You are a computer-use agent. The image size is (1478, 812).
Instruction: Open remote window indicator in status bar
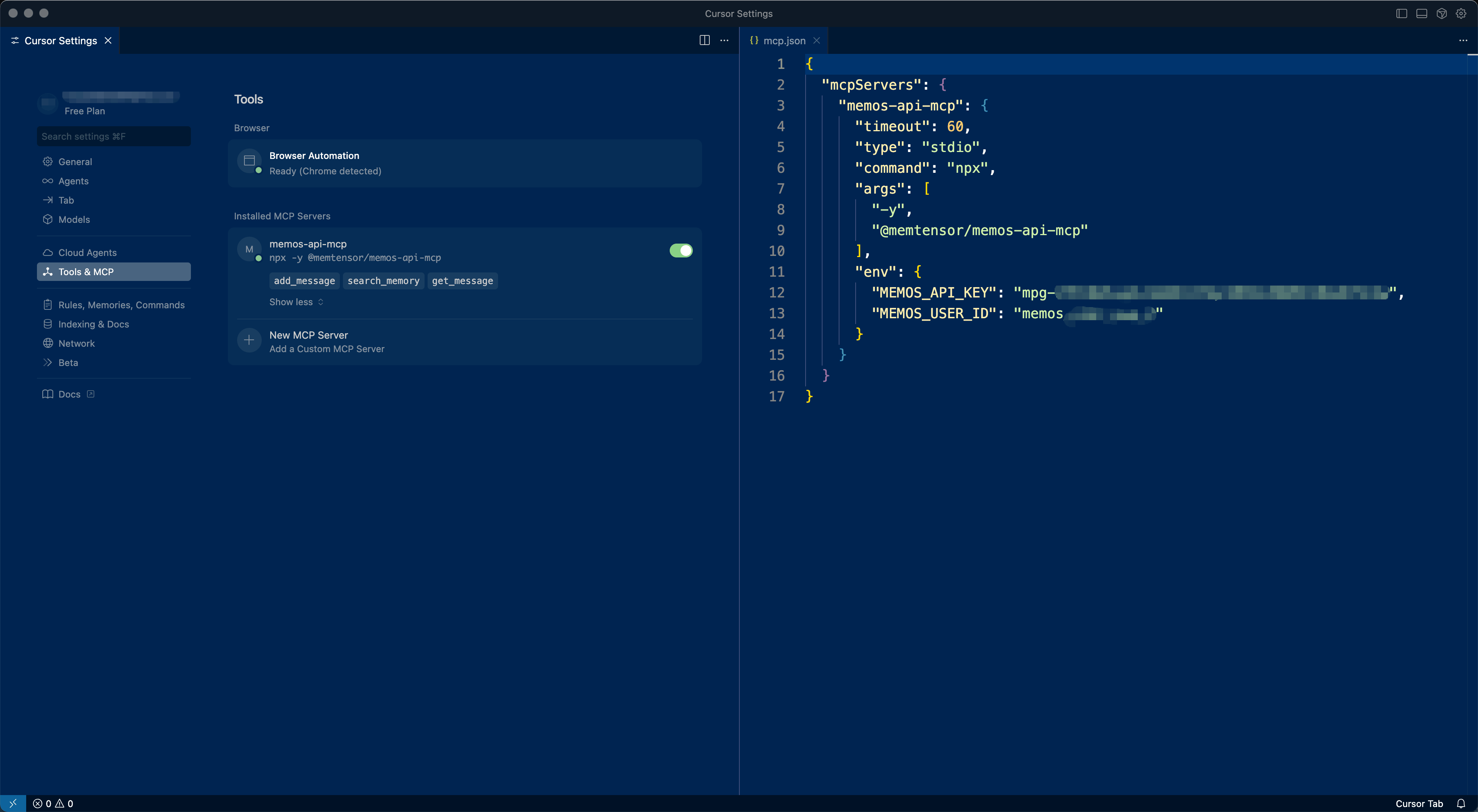click(13, 804)
